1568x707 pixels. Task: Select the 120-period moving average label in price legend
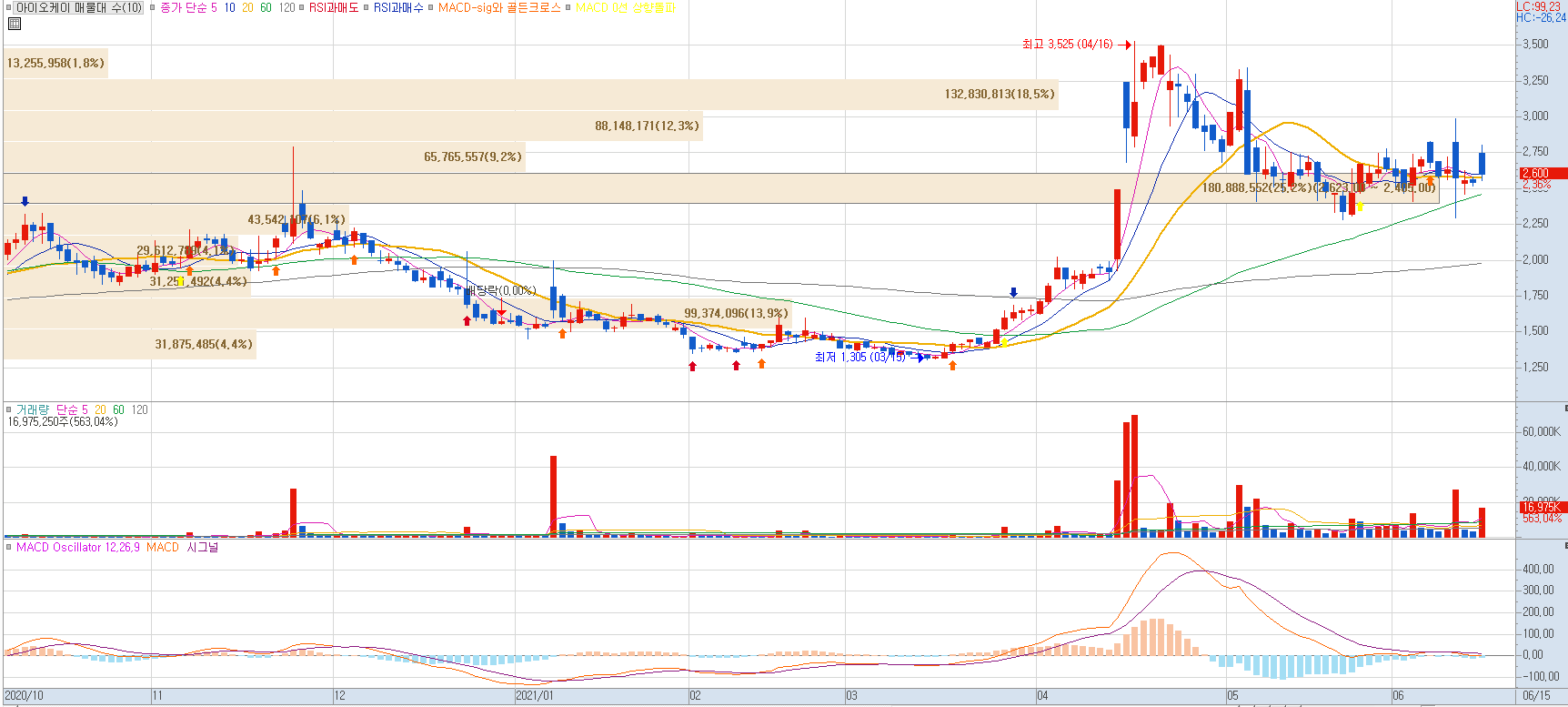click(x=286, y=7)
